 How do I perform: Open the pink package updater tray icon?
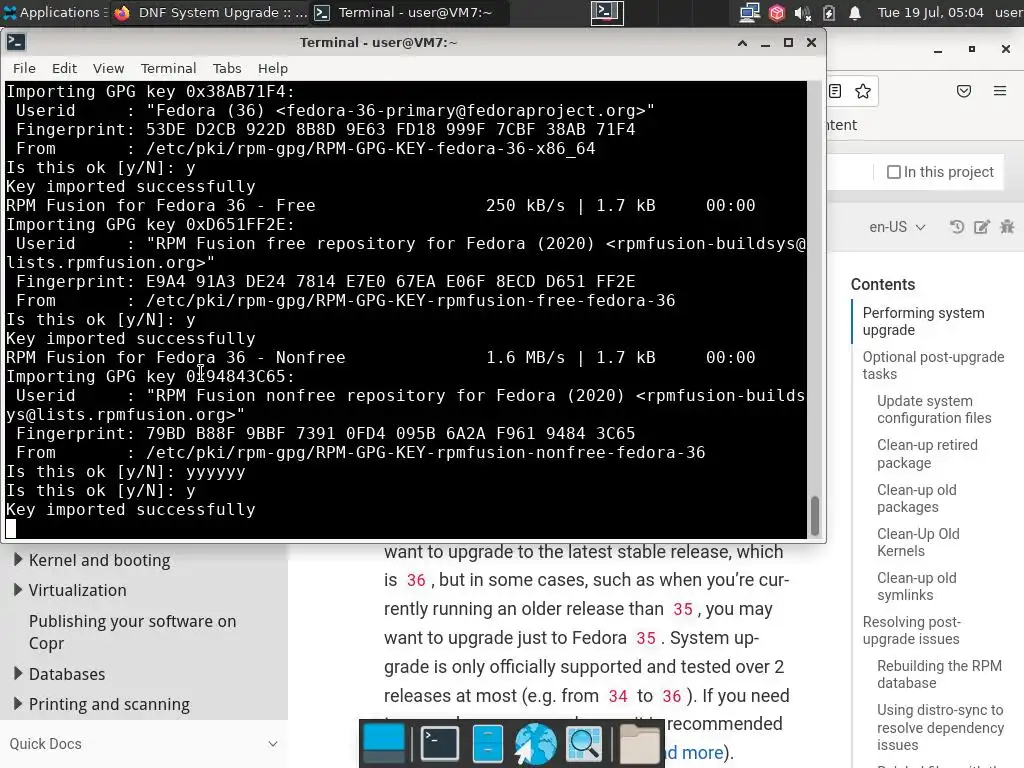coord(776,12)
